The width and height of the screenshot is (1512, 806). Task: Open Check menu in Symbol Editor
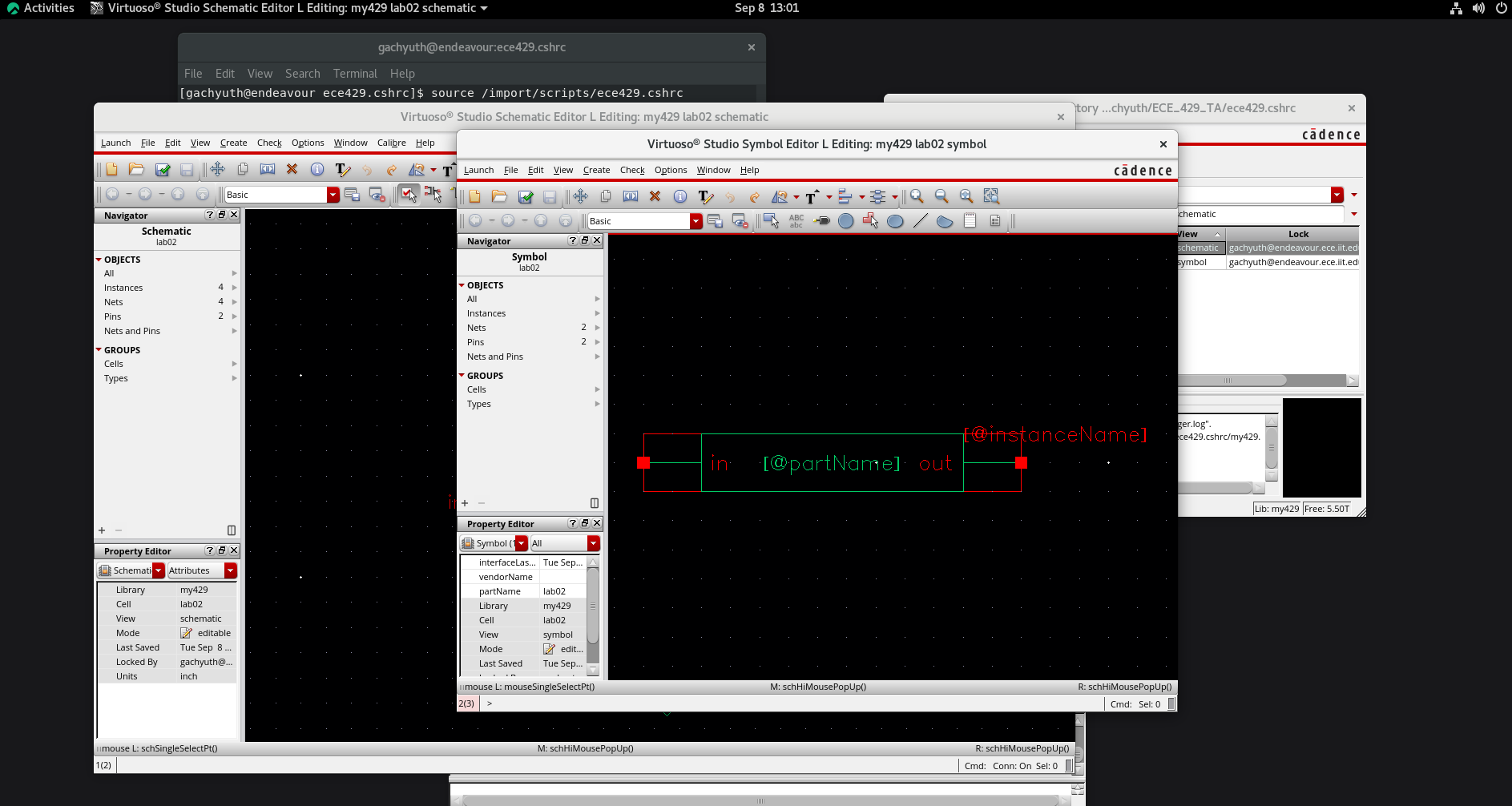[x=632, y=170]
